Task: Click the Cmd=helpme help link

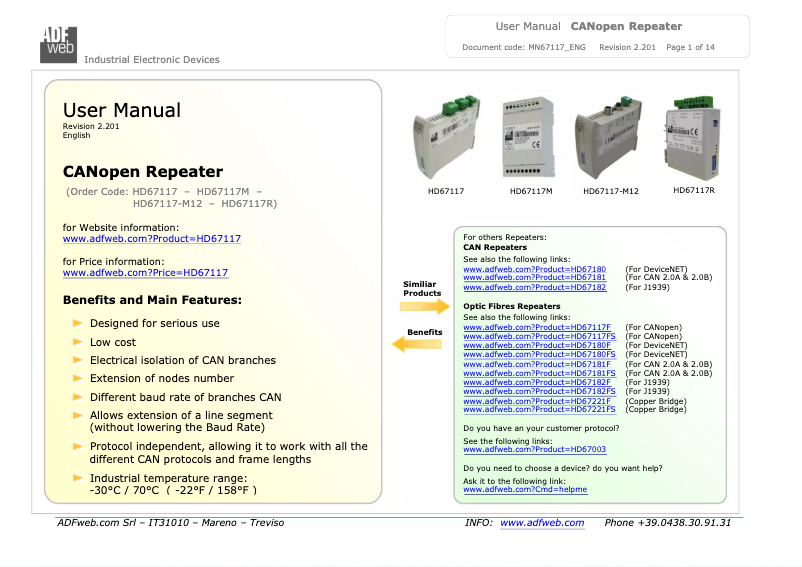Action: [525, 490]
